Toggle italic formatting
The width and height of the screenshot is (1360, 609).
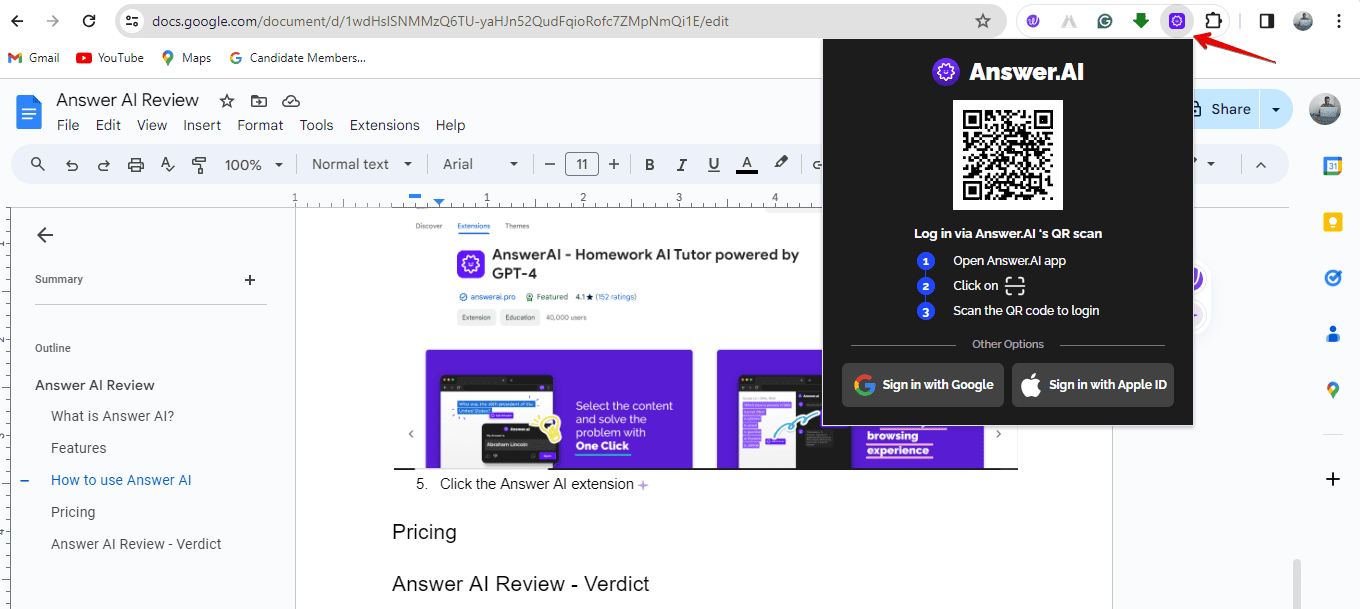click(x=682, y=164)
